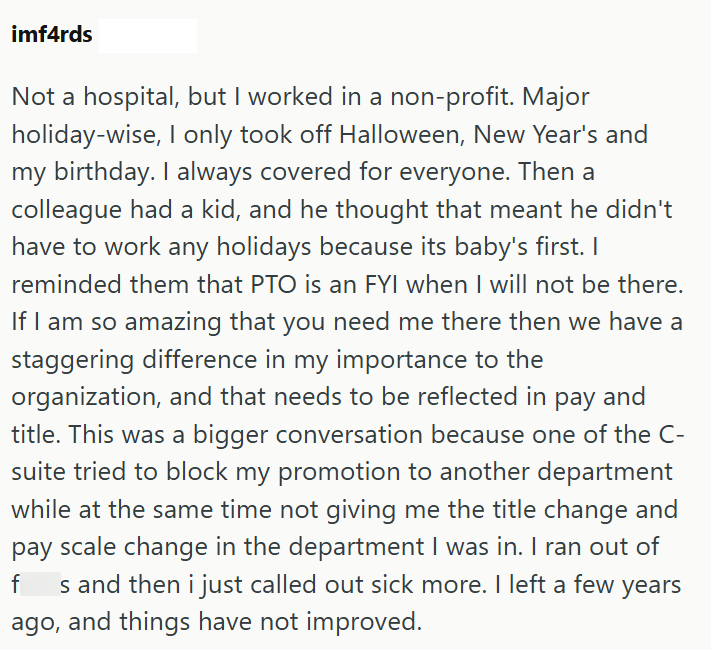Click the word improved. at the end
Viewport: 711px width, 650px height.
pyautogui.click(x=365, y=622)
